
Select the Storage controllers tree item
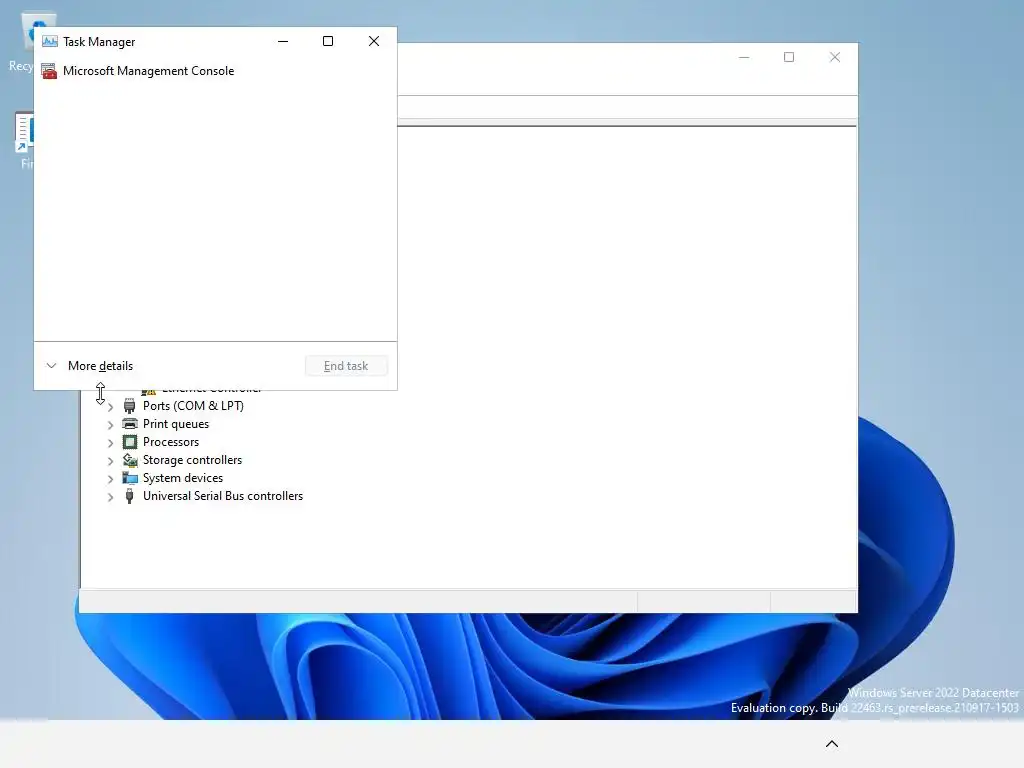click(192, 460)
